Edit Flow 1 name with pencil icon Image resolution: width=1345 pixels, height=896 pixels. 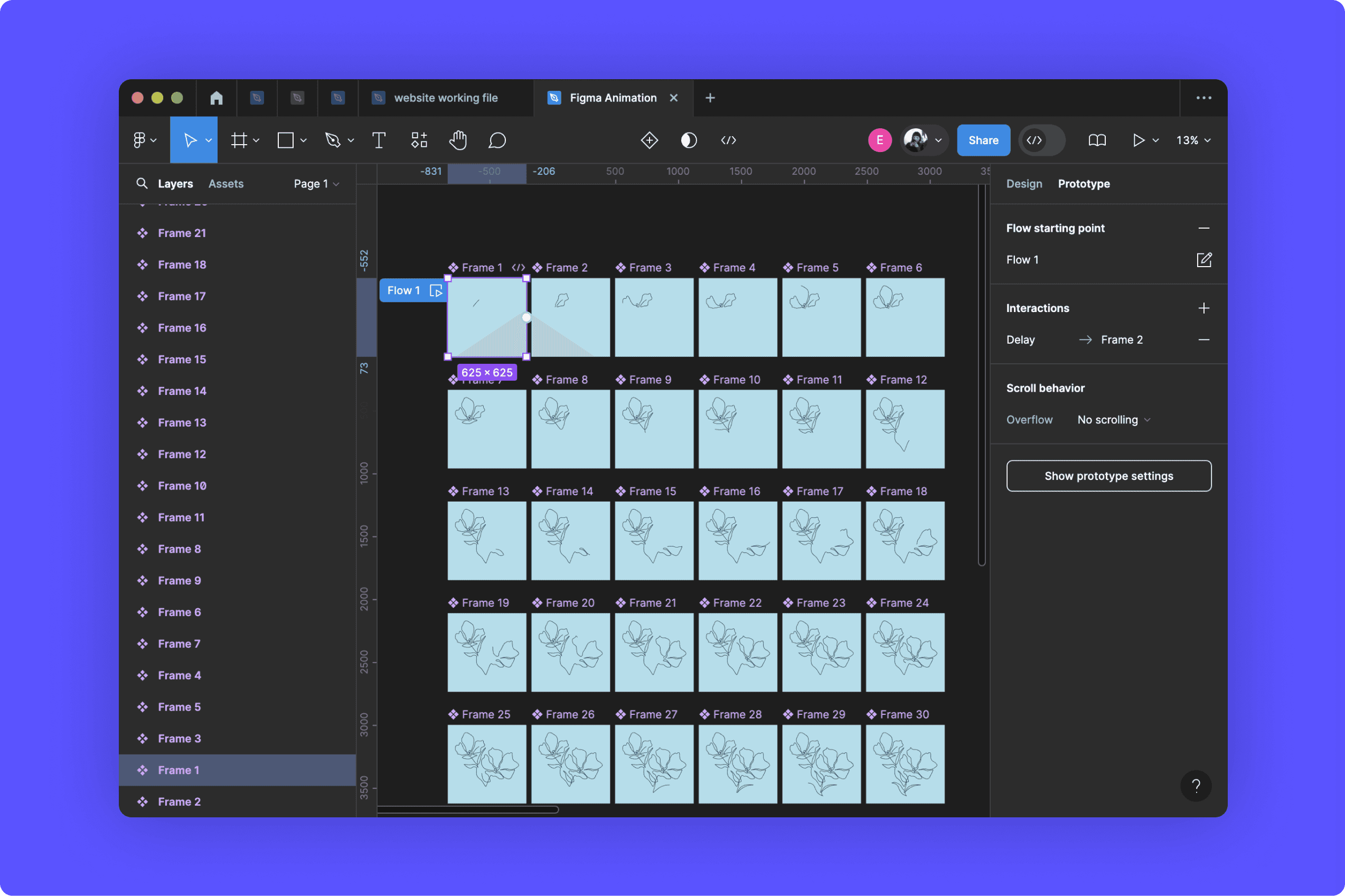[1204, 259]
